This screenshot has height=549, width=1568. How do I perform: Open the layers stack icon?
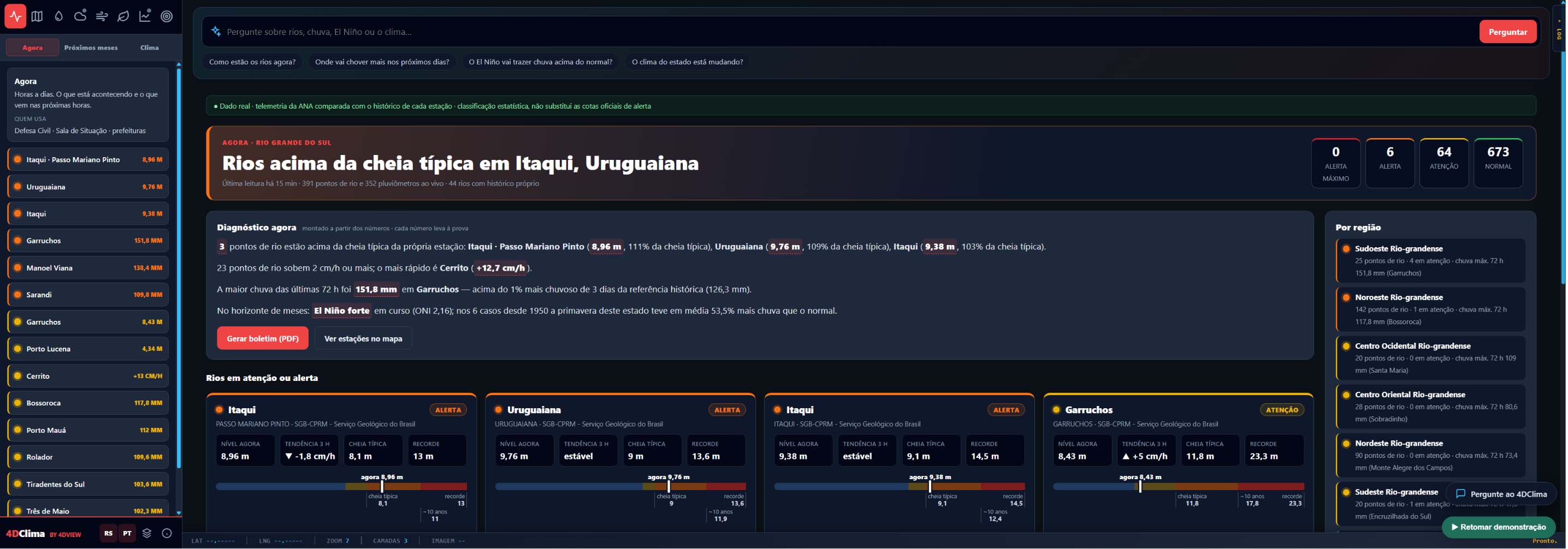[x=147, y=533]
